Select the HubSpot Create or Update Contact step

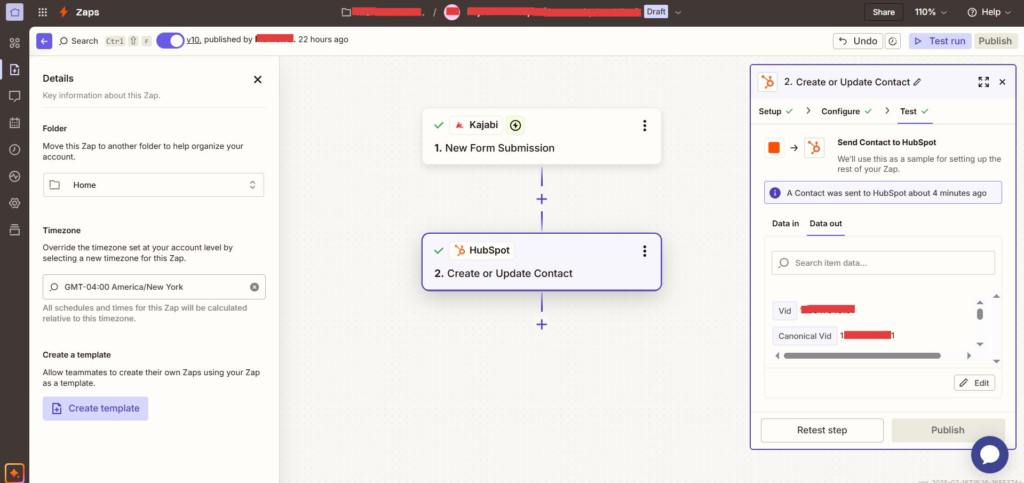coord(541,262)
